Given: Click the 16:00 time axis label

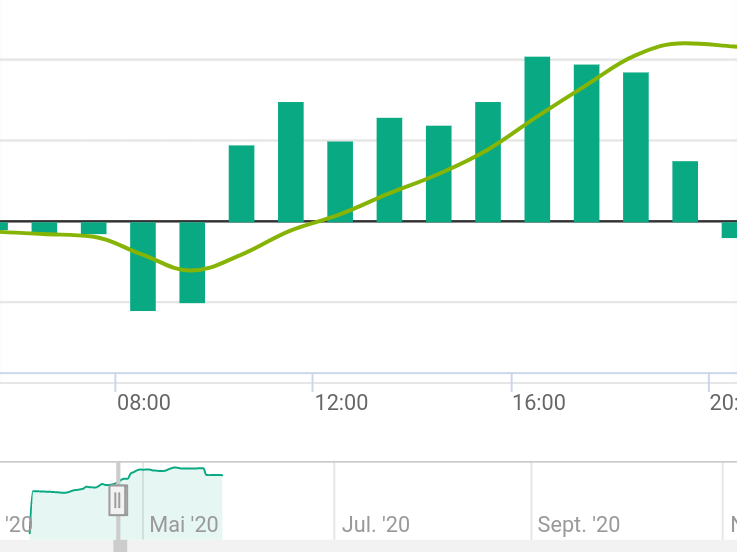Looking at the screenshot, I should (x=539, y=403).
